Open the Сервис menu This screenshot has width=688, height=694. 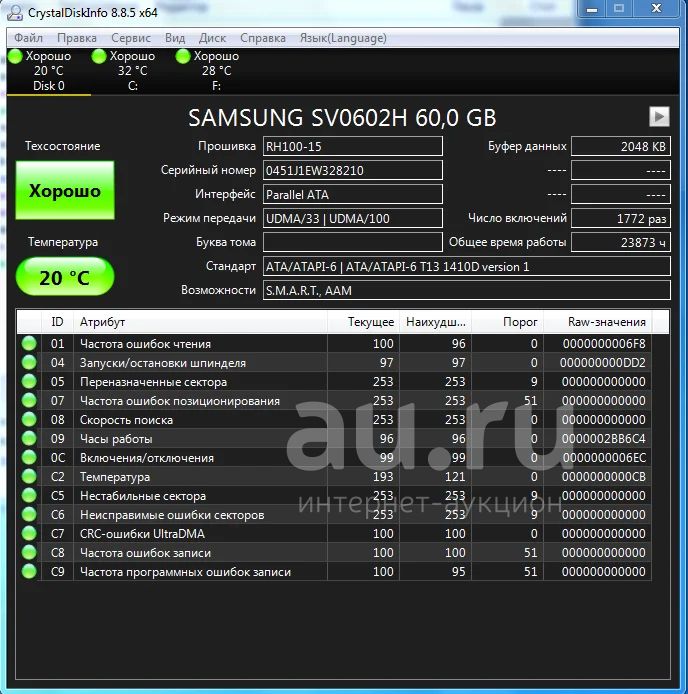[x=131, y=38]
